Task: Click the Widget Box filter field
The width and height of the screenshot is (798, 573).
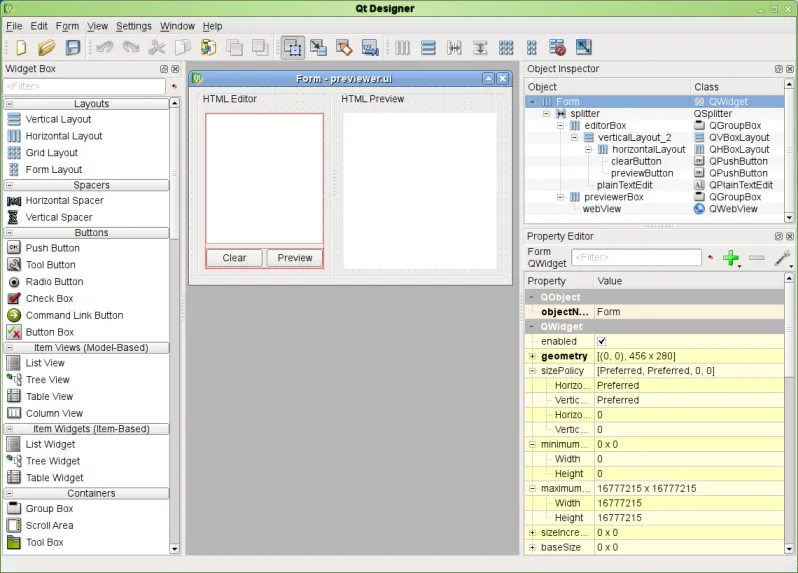Action: click(x=84, y=87)
